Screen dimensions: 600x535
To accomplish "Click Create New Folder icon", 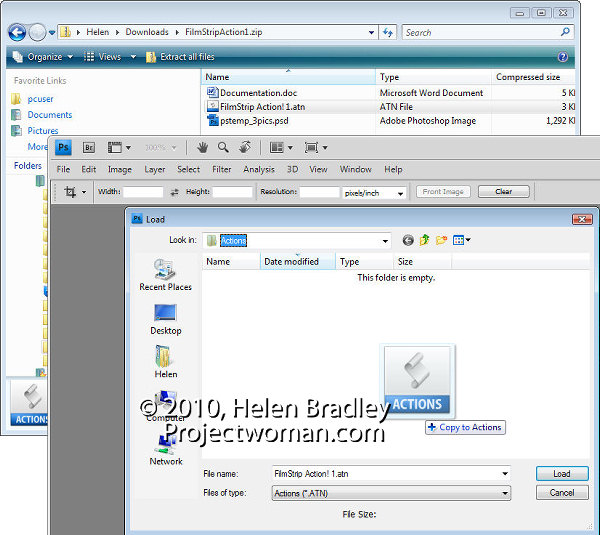I will click(441, 240).
